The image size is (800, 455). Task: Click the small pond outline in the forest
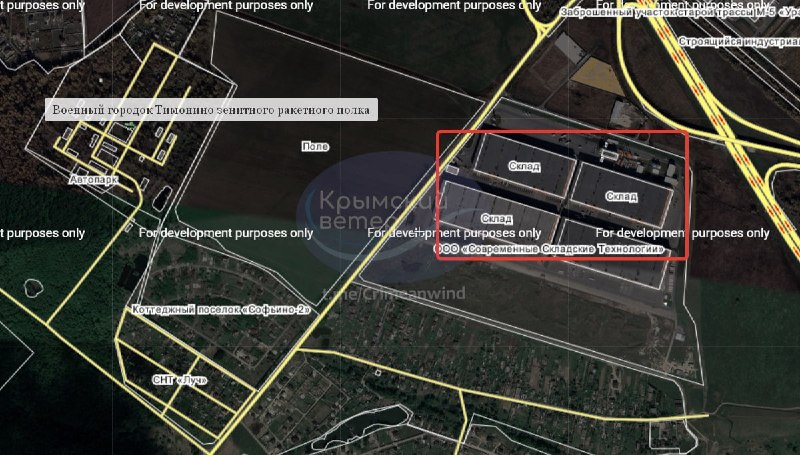pos(33,288)
